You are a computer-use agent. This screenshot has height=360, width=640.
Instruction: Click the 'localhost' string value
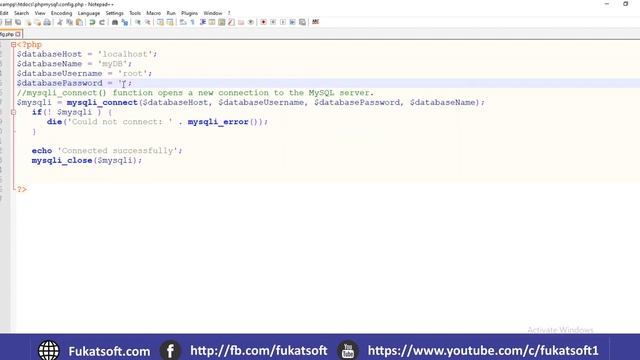coord(125,54)
